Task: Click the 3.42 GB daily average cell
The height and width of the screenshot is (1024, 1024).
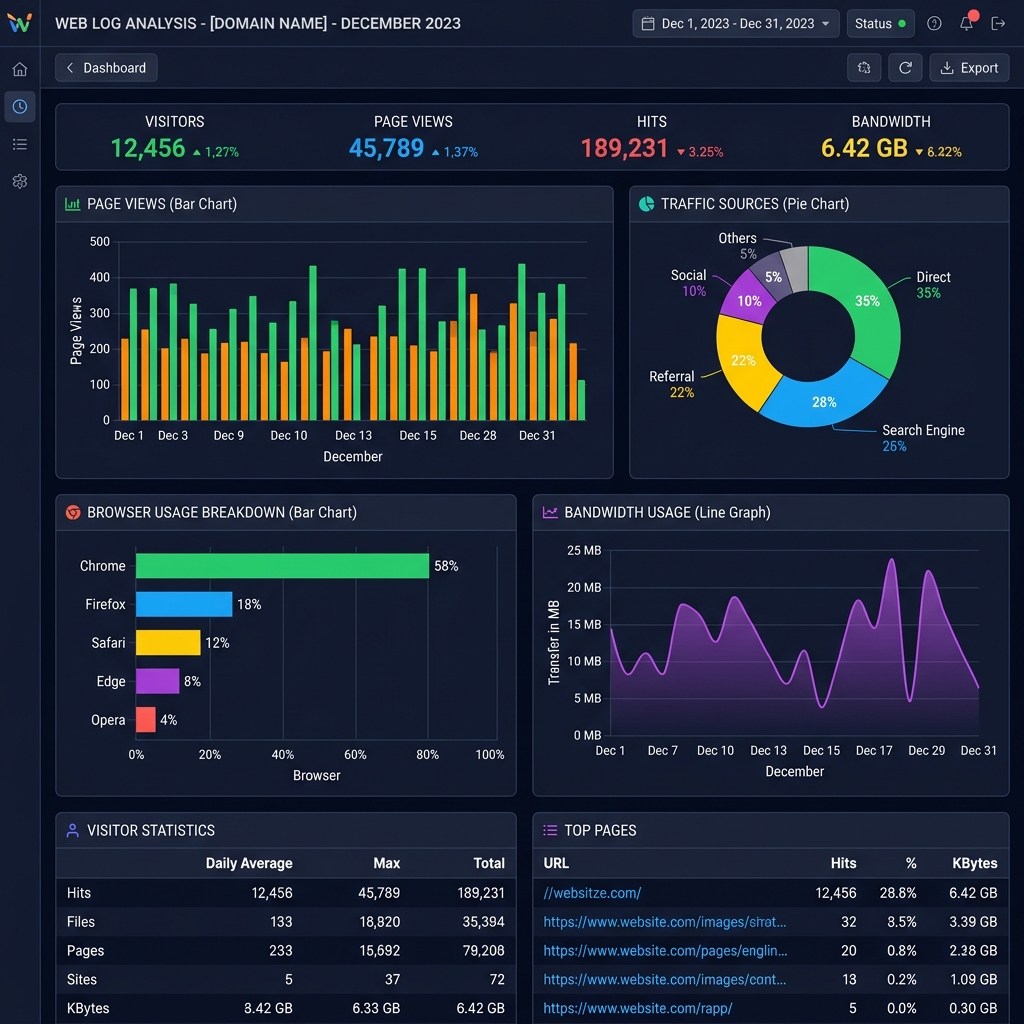Action: (x=268, y=1008)
